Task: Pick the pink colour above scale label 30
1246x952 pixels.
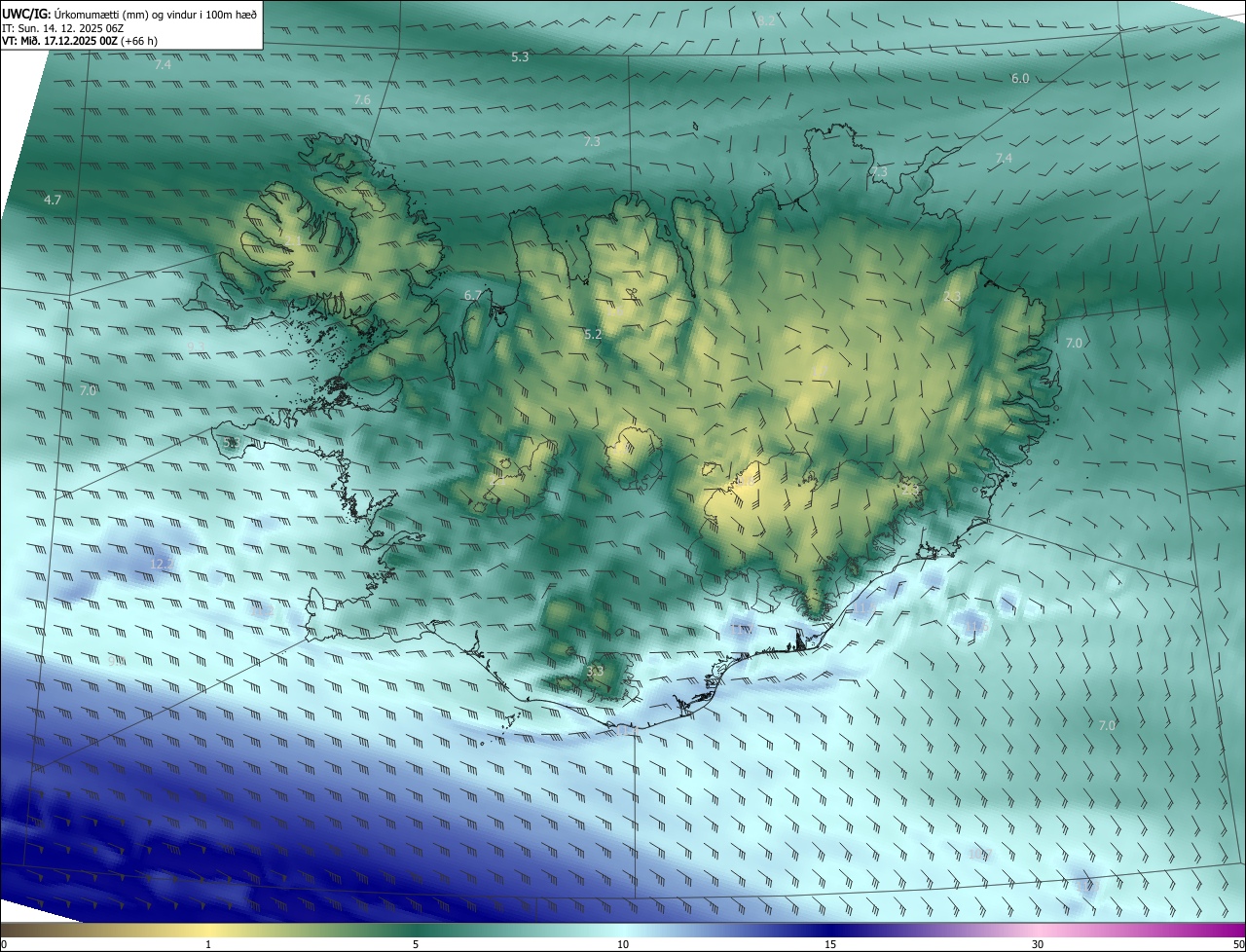Action: coord(1038,930)
